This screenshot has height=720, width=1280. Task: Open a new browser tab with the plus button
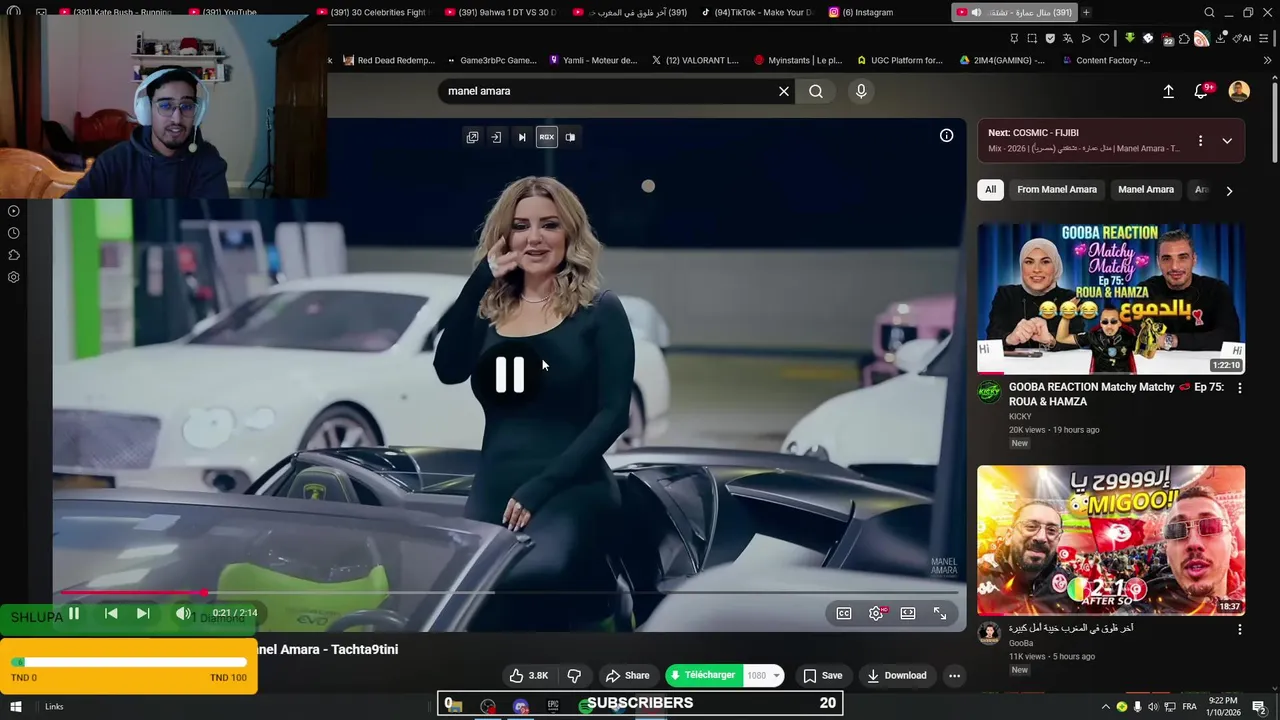1086,12
